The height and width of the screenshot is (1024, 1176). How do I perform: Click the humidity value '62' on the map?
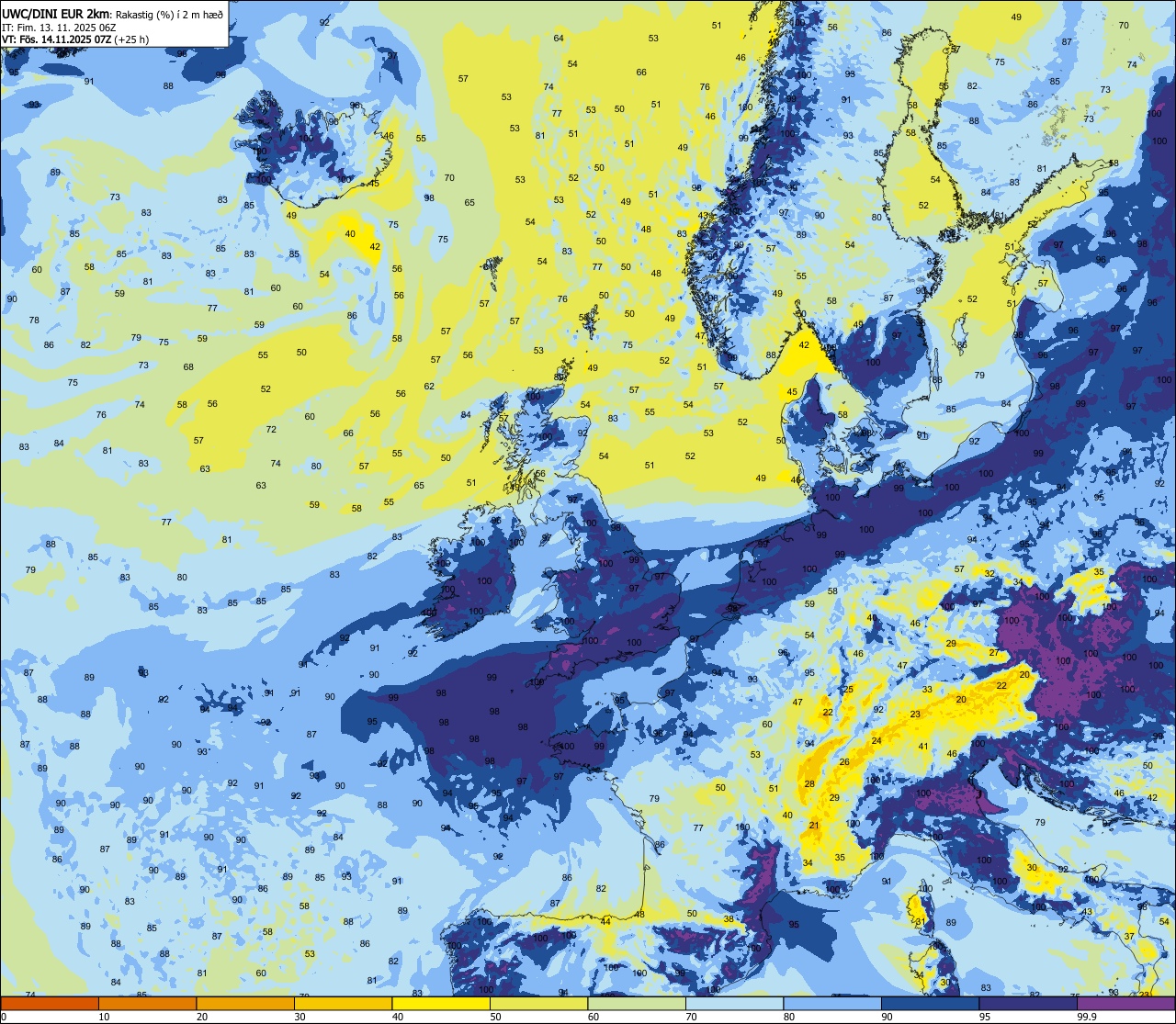coord(429,386)
